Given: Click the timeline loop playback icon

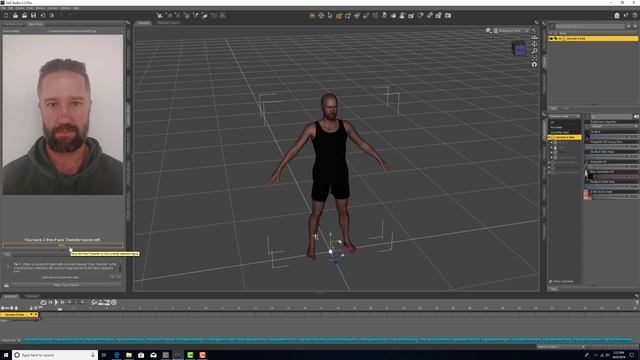Looking at the screenshot, I should pyautogui.click(x=43, y=302).
